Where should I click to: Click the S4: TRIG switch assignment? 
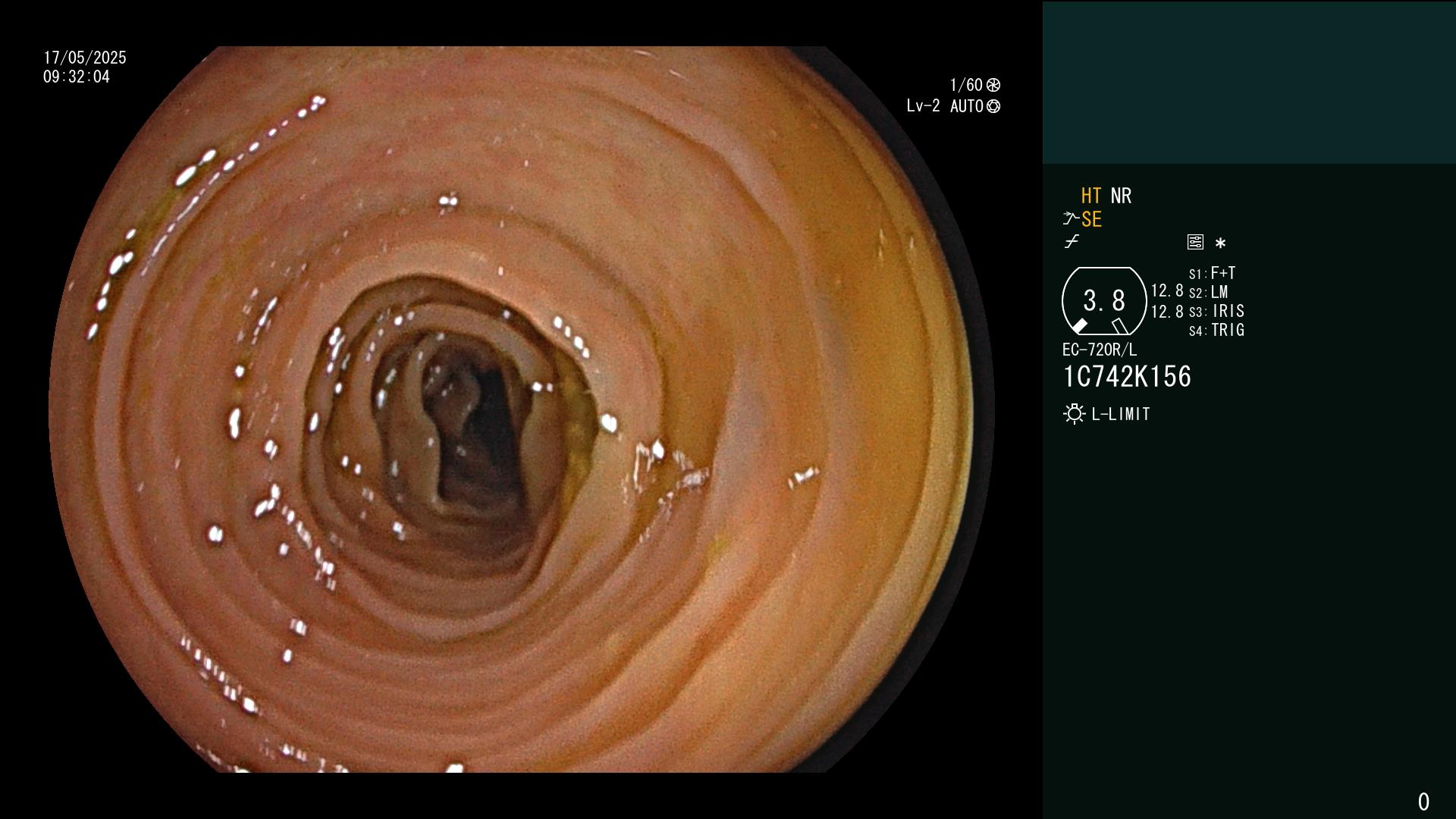click(x=1216, y=330)
